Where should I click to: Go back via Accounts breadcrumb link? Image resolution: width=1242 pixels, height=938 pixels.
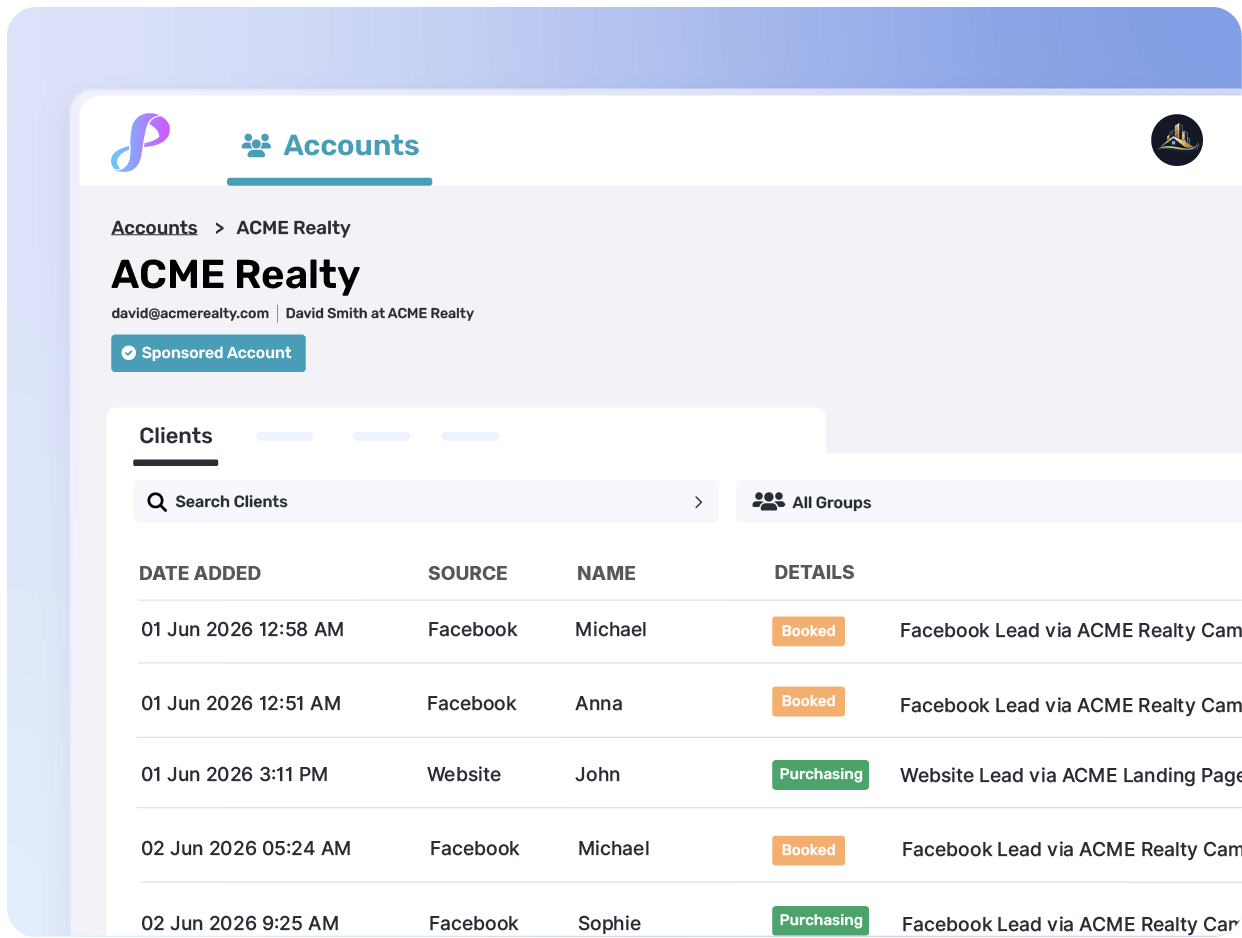pyautogui.click(x=154, y=228)
